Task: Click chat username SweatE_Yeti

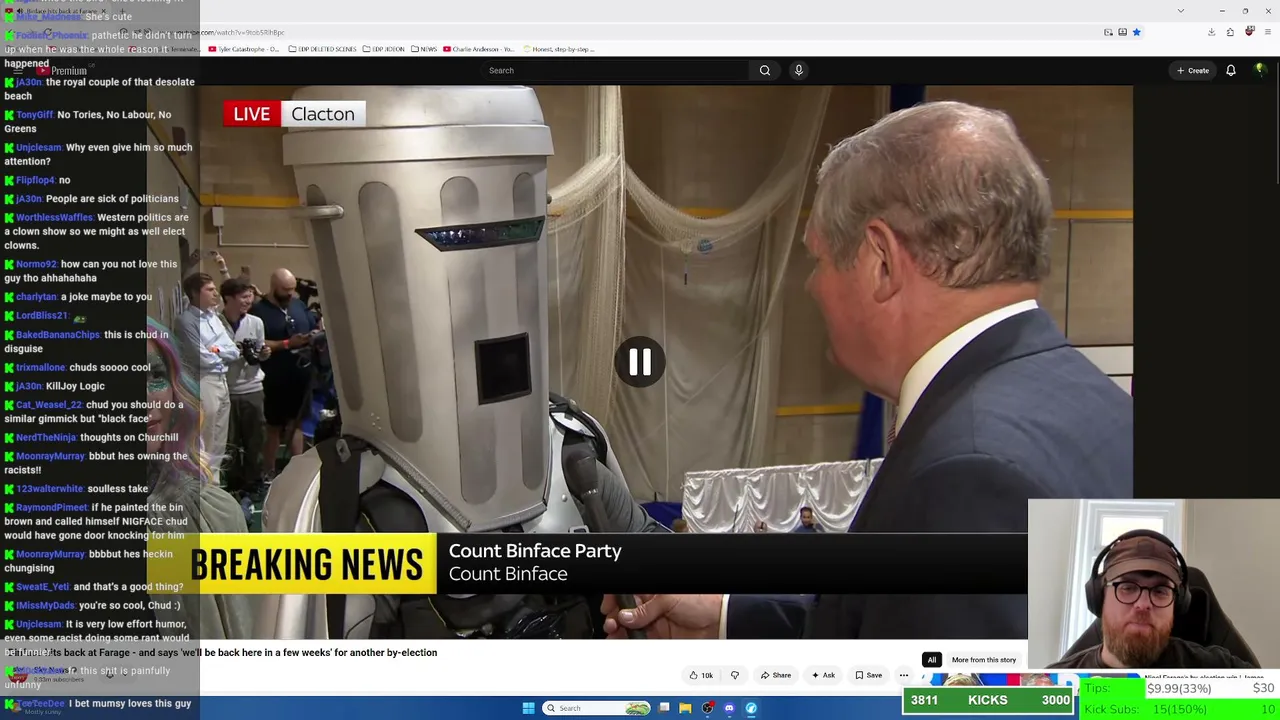Action: [42, 587]
